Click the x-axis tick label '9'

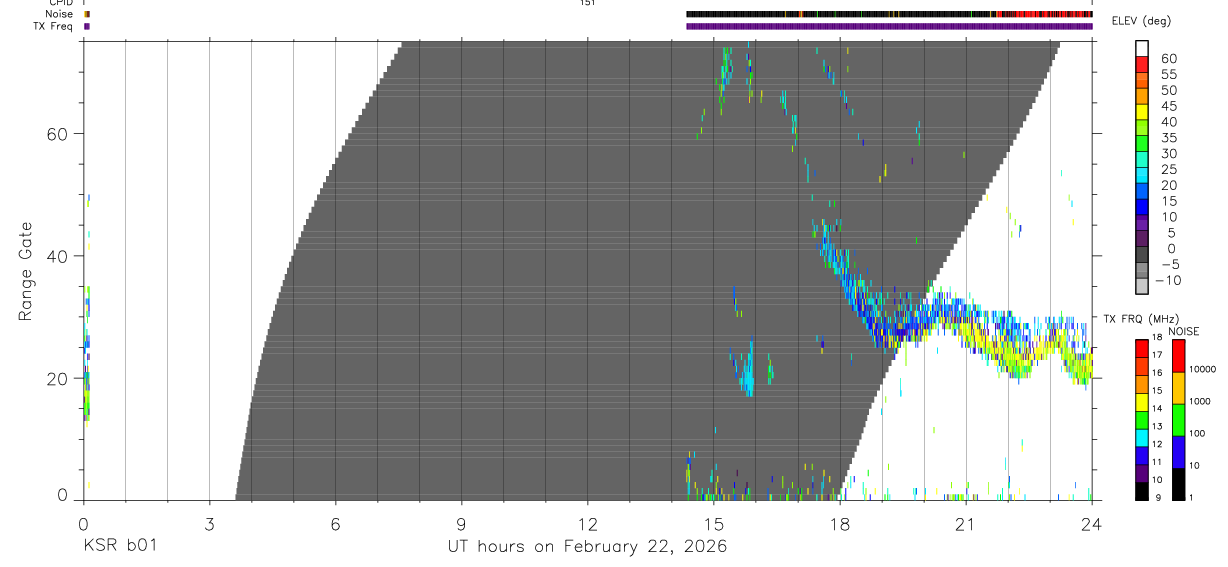click(x=461, y=523)
